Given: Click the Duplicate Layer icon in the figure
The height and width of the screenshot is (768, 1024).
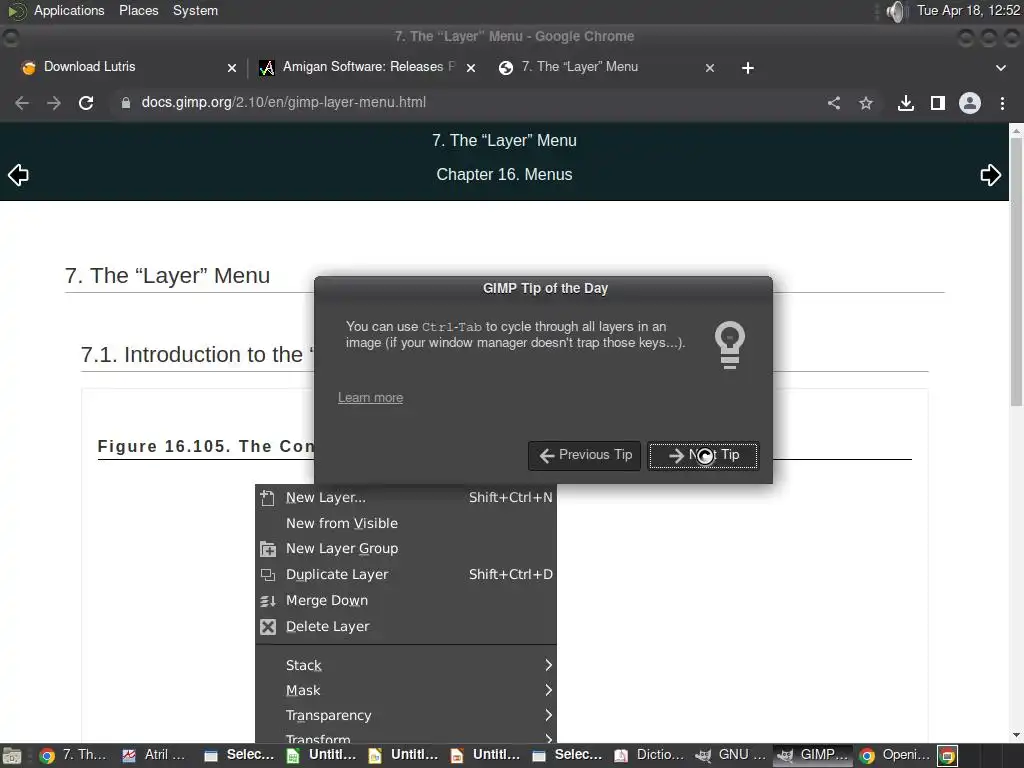Looking at the screenshot, I should pos(268,575).
